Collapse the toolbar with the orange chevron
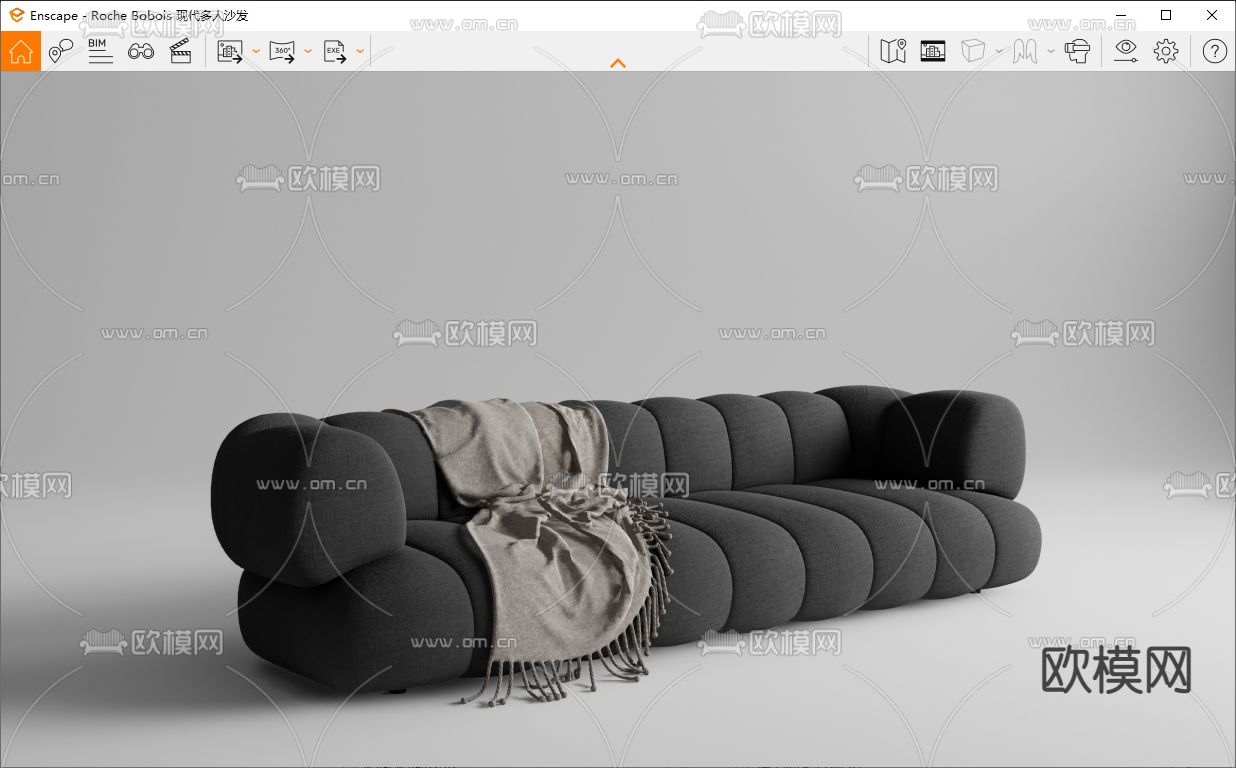Viewport: 1236px width, 768px height. coord(618,63)
